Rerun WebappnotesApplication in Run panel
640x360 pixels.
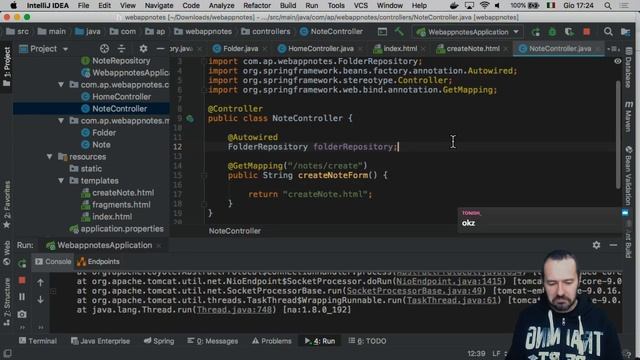click(x=22, y=263)
